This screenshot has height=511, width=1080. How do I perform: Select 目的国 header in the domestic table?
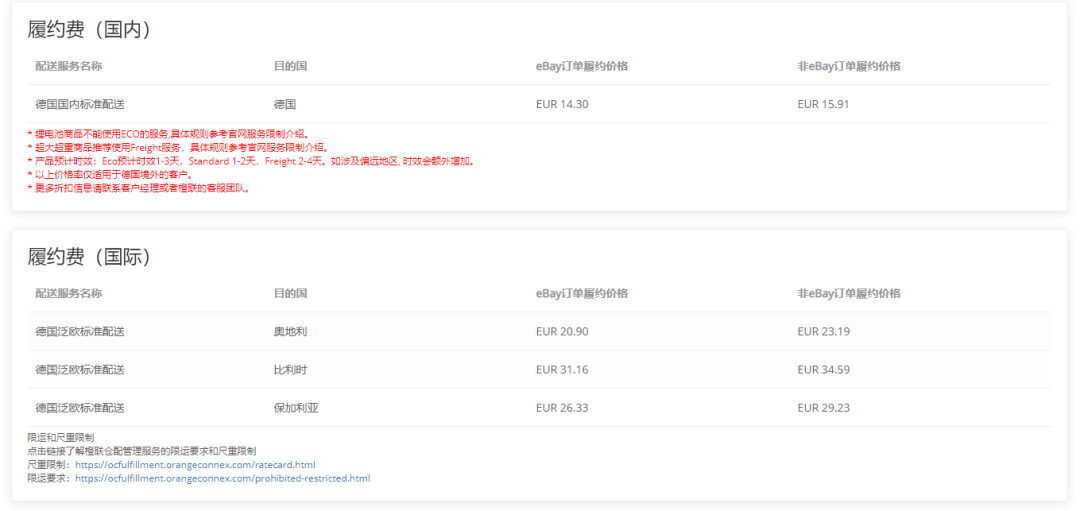pos(290,66)
